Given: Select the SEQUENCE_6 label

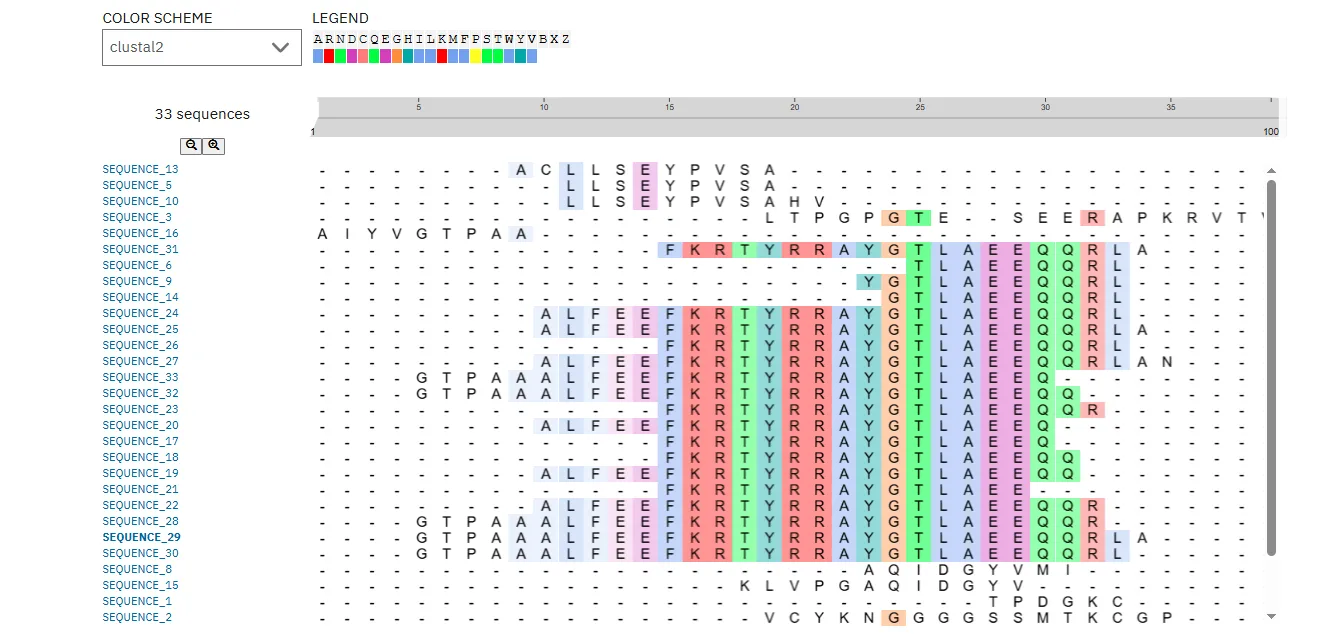Looking at the screenshot, I should tap(137, 265).
